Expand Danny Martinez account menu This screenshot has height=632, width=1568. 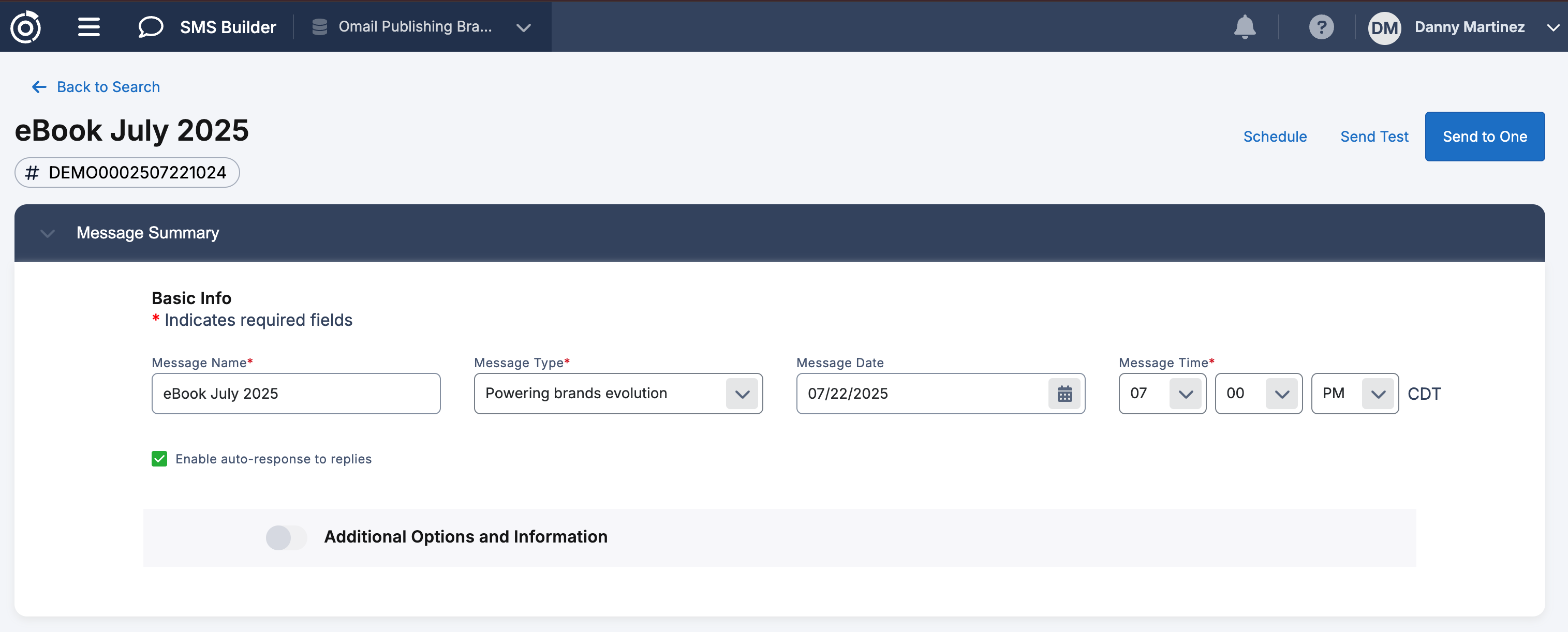pyautogui.click(x=1553, y=27)
